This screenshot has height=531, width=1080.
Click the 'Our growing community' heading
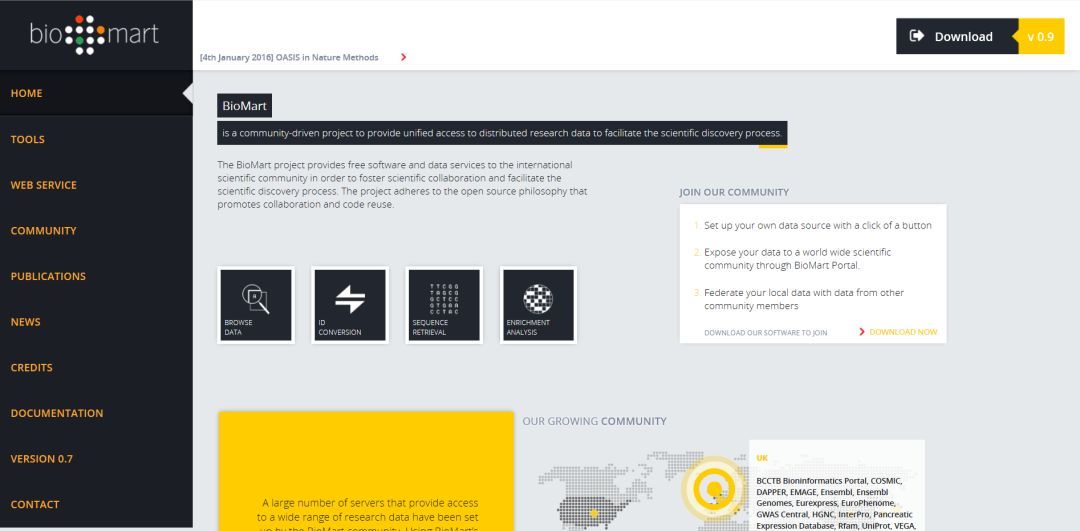[x=594, y=421]
